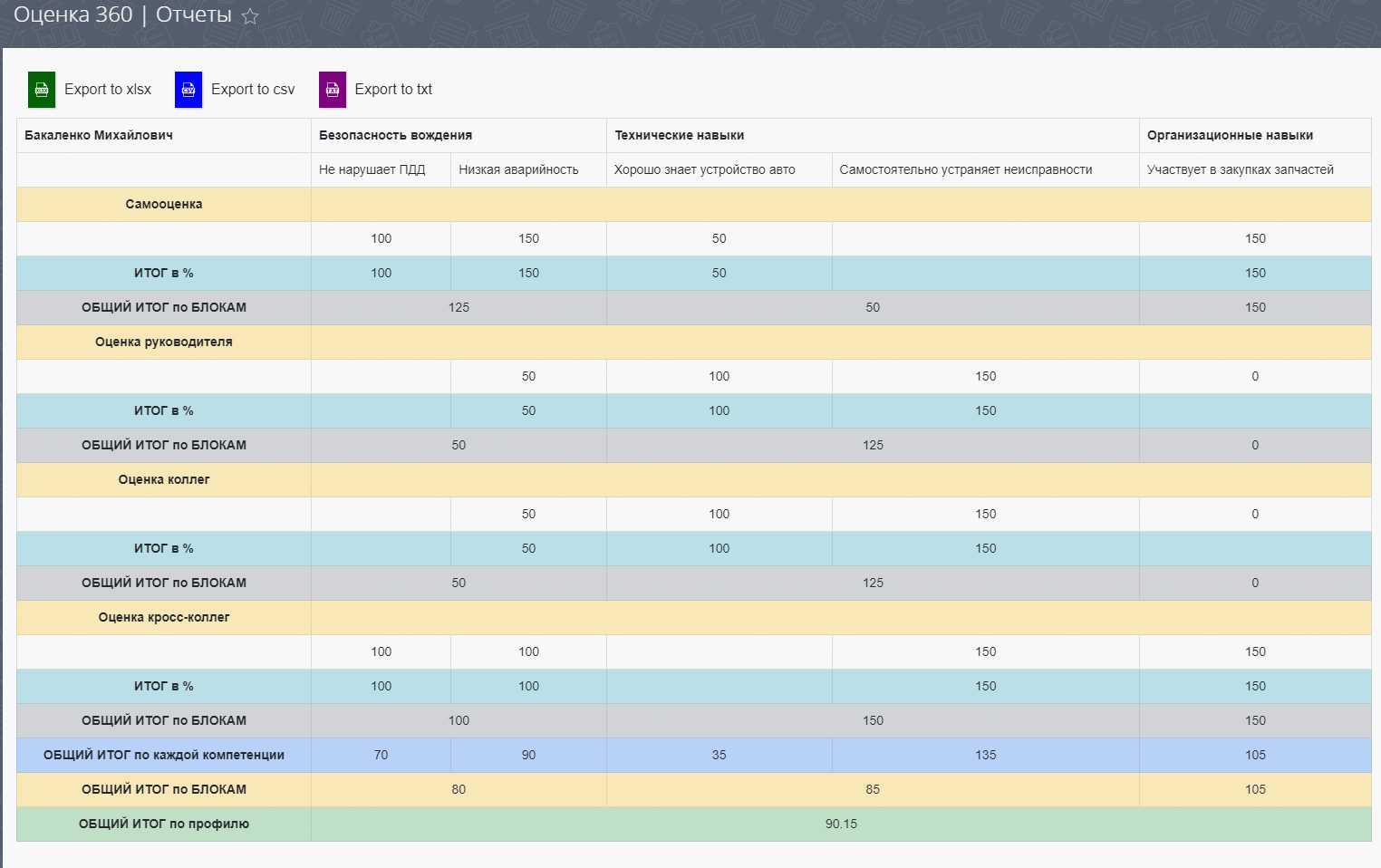Screen dimensions: 1381x868
Task: Click the competency total value 135
Action: pos(986,755)
